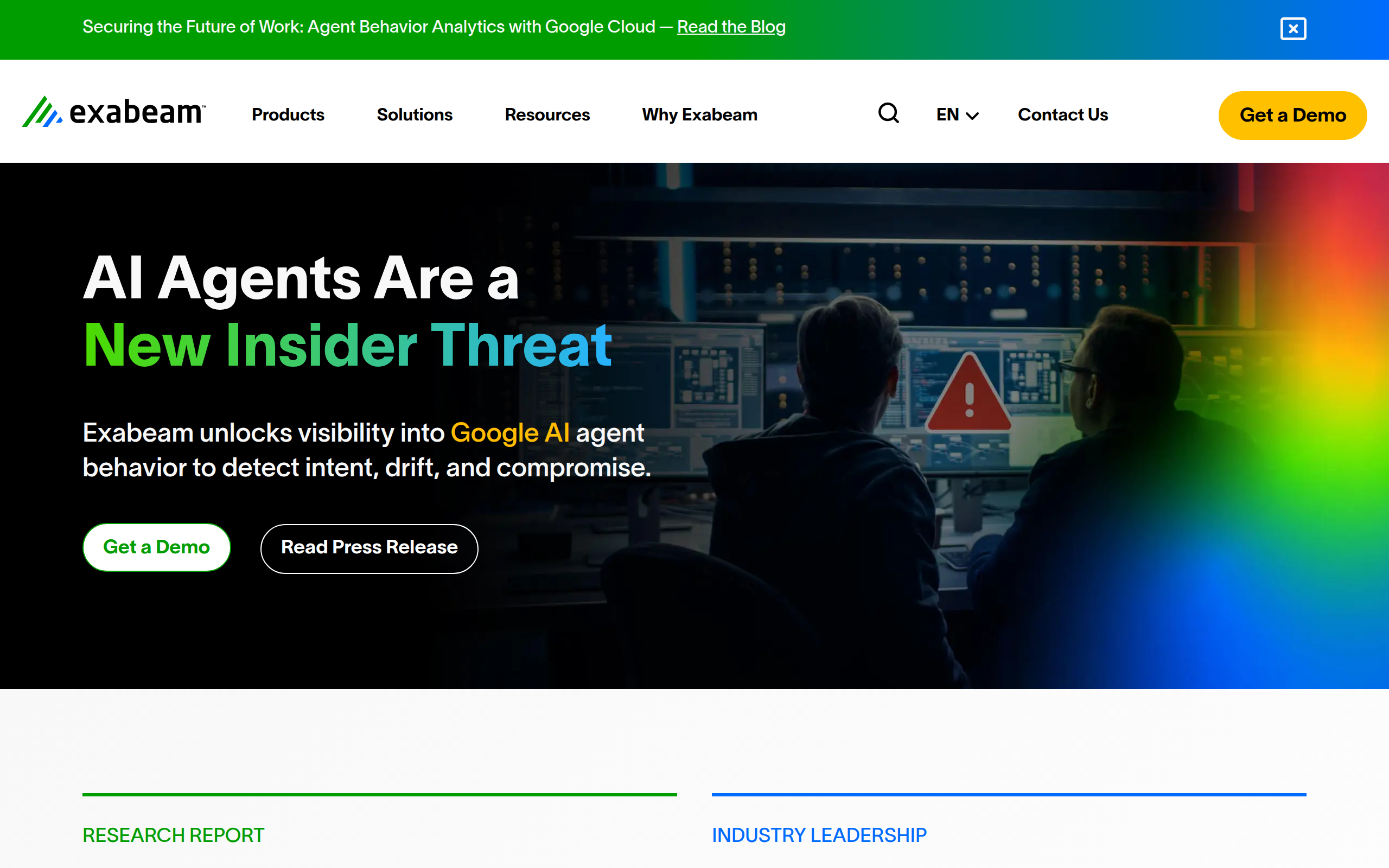Click the chevron next to EN
The image size is (1389, 868).
(972, 116)
